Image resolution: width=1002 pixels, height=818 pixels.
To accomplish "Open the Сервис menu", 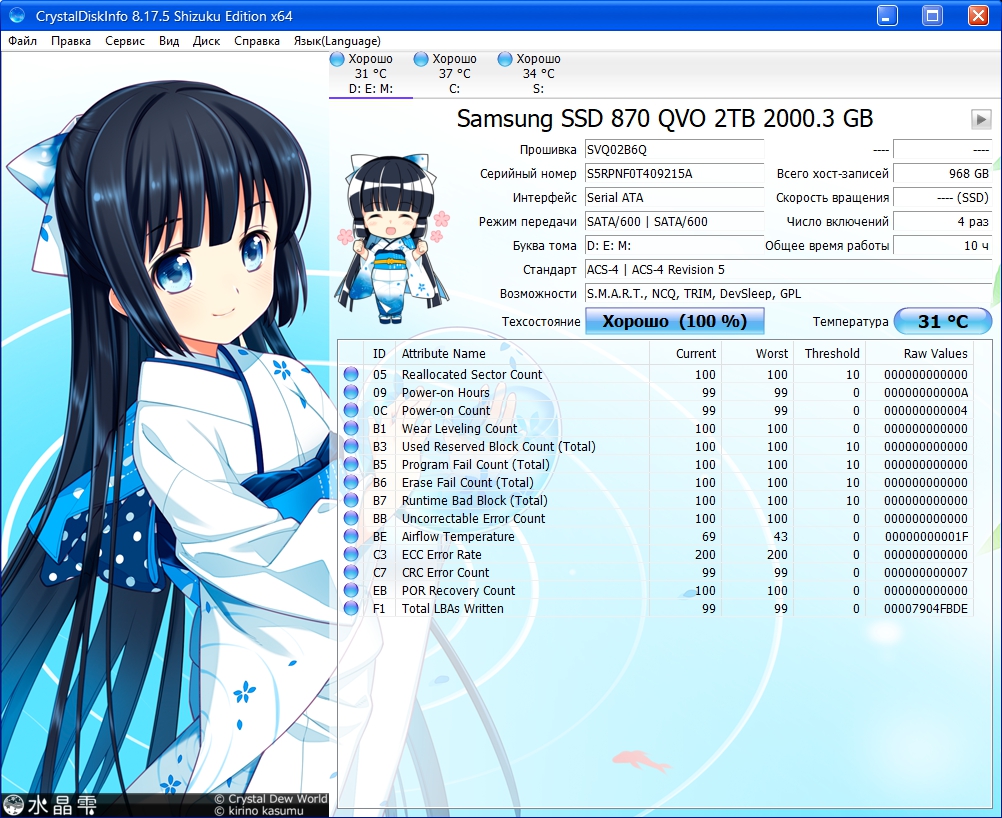I will (125, 41).
